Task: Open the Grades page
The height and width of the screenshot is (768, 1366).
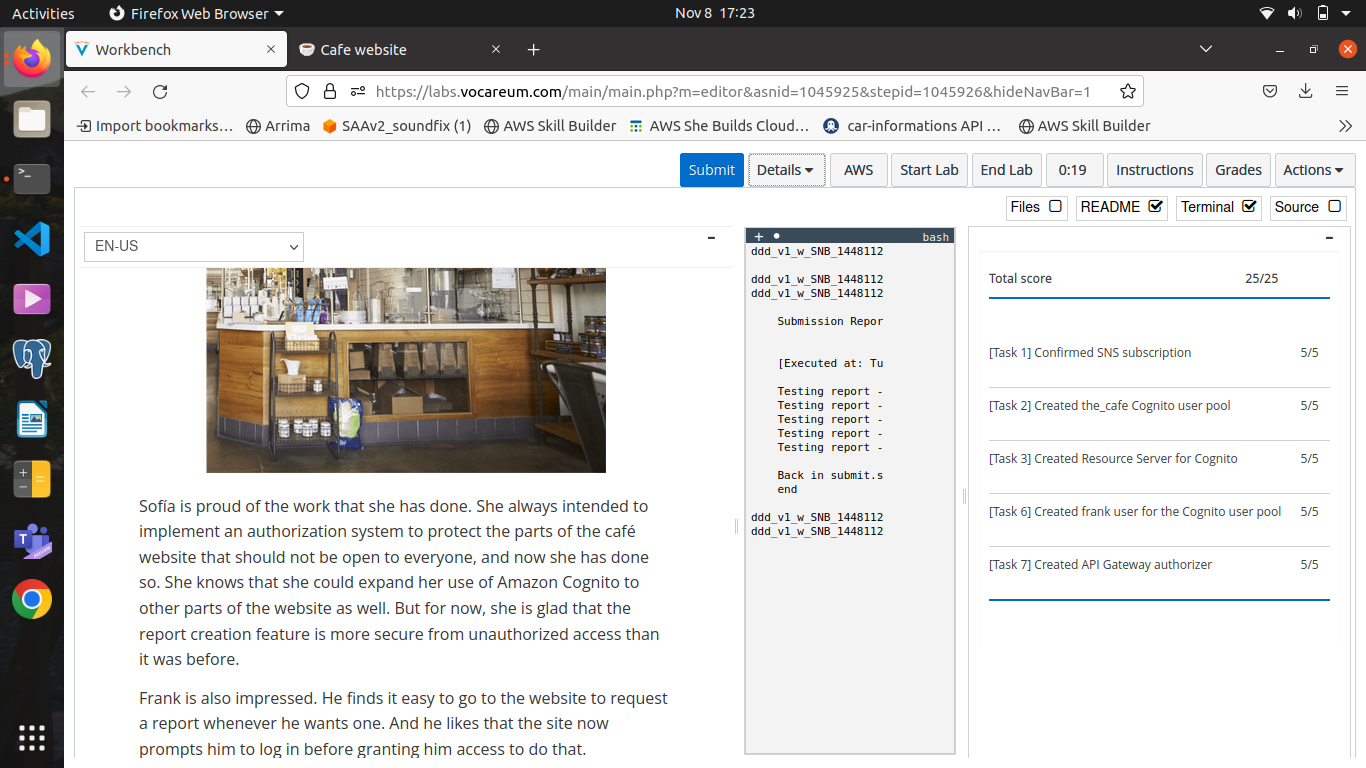Action: tap(1238, 170)
